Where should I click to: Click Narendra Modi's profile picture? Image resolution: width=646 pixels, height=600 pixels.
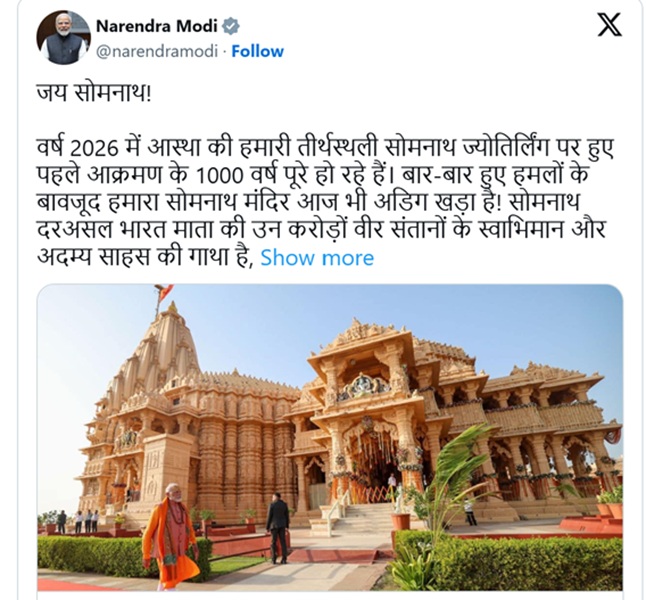tap(63, 38)
